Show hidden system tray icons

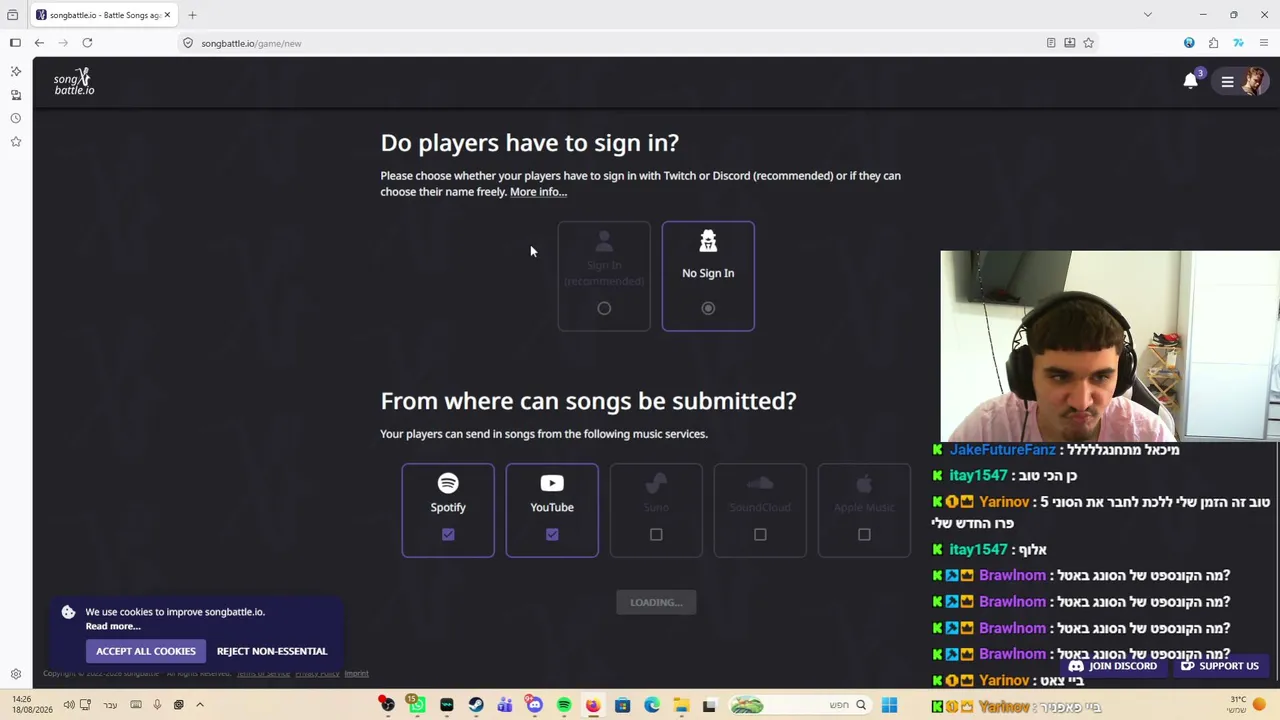[x=200, y=705]
